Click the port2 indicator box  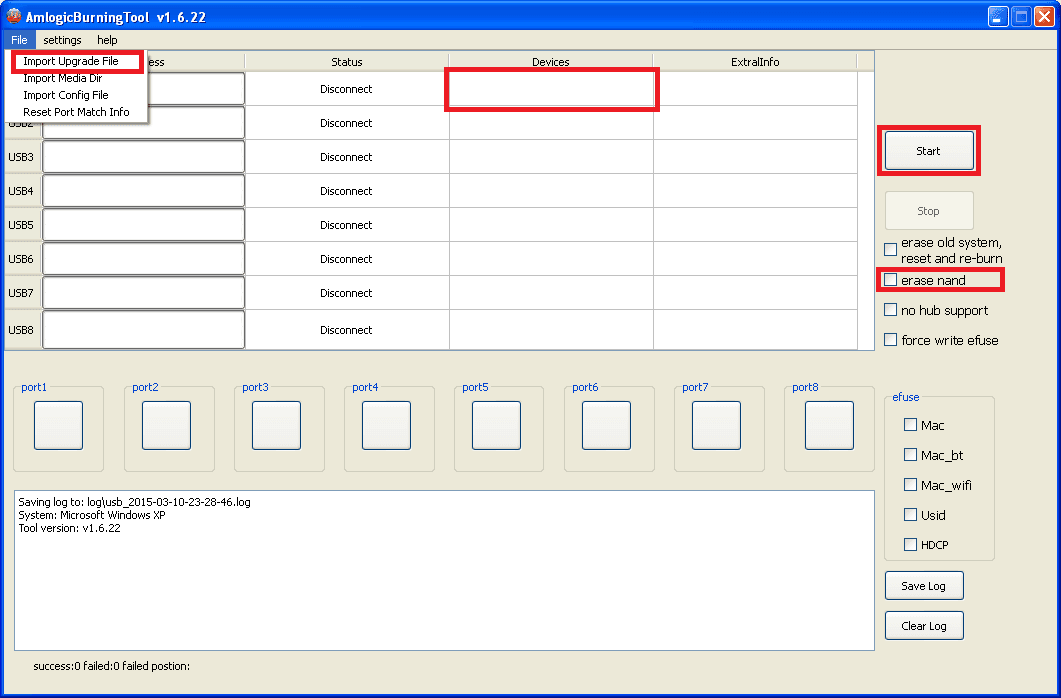tap(166, 425)
